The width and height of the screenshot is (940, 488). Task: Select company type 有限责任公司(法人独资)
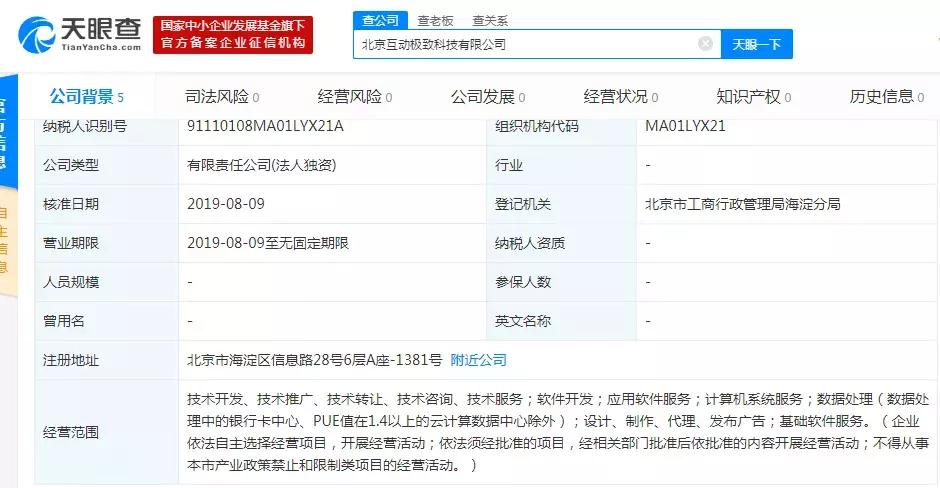tap(261, 165)
